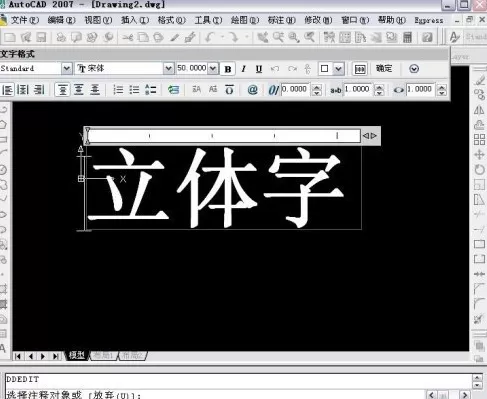This screenshot has width=487, height=399.
Task: Open the 帮助 menu
Action: coord(392,20)
